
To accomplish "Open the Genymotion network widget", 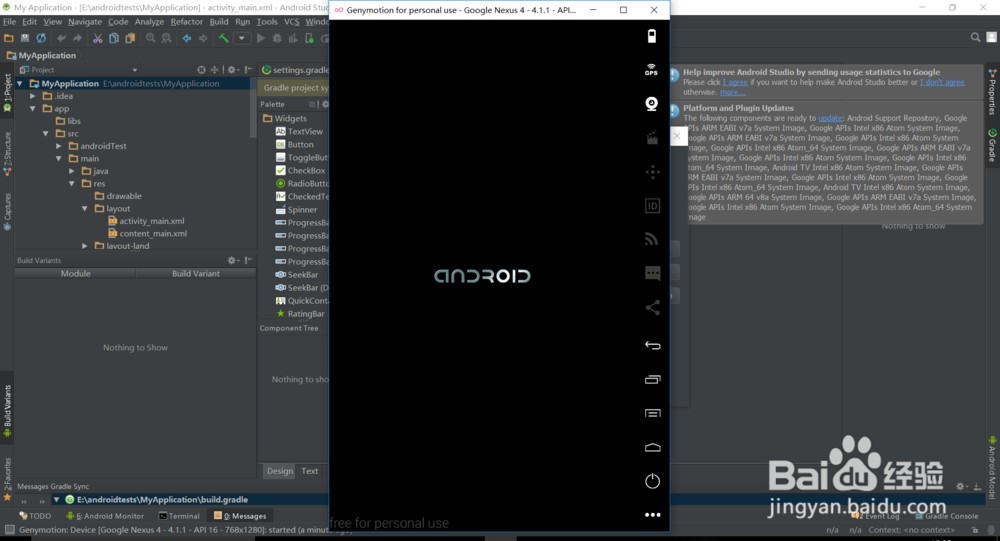I will pyautogui.click(x=651, y=239).
